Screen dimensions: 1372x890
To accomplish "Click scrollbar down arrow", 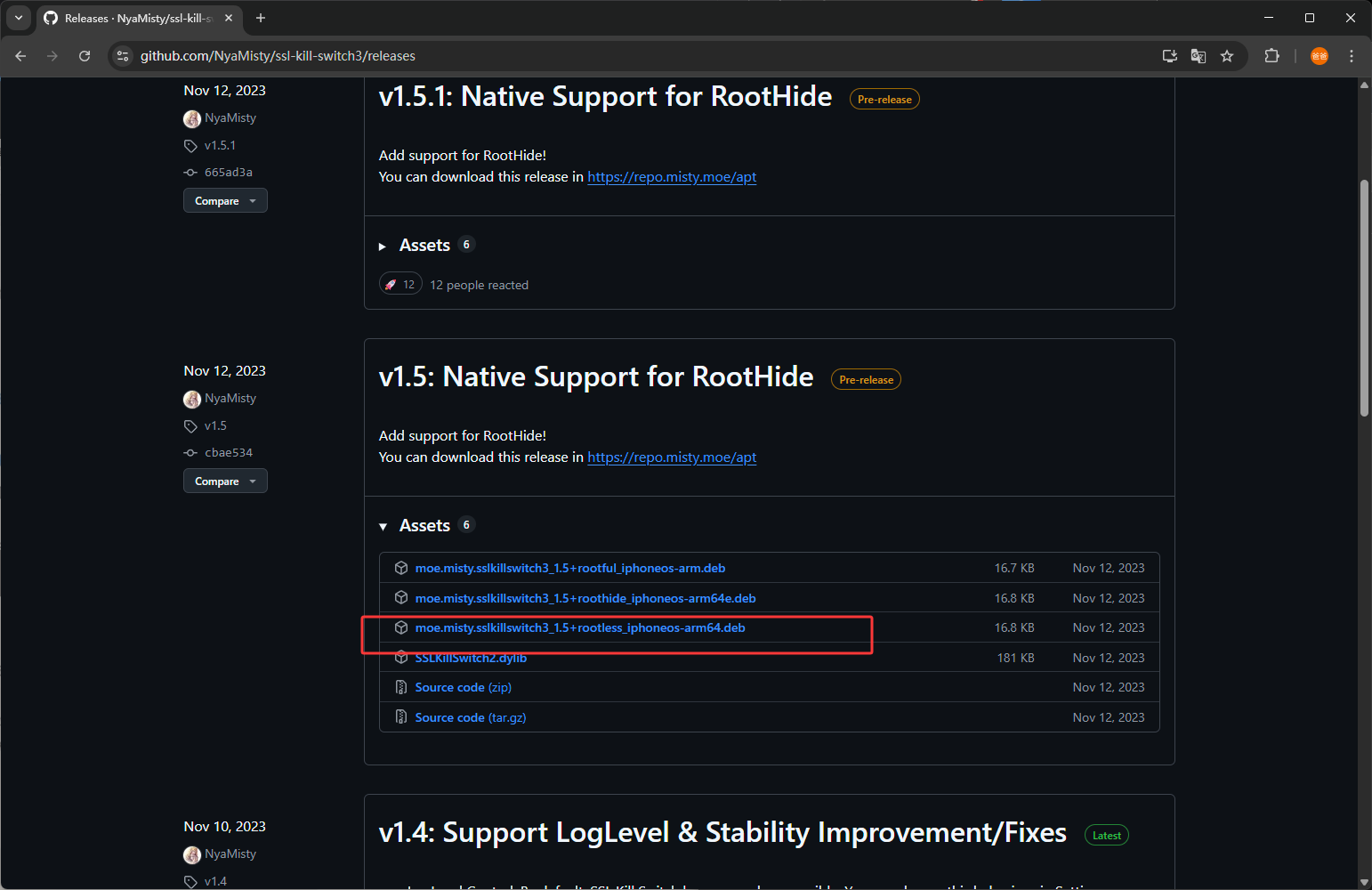I will tap(1364, 882).
